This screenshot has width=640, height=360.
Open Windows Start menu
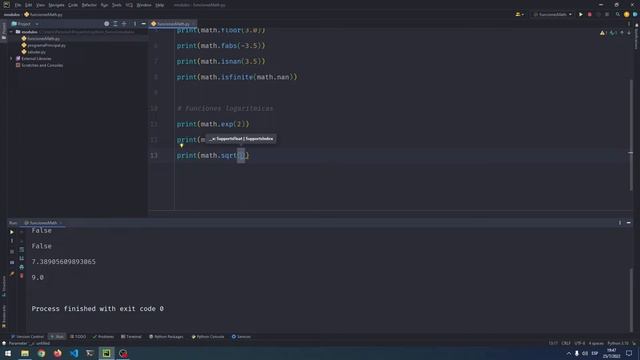(8, 353)
